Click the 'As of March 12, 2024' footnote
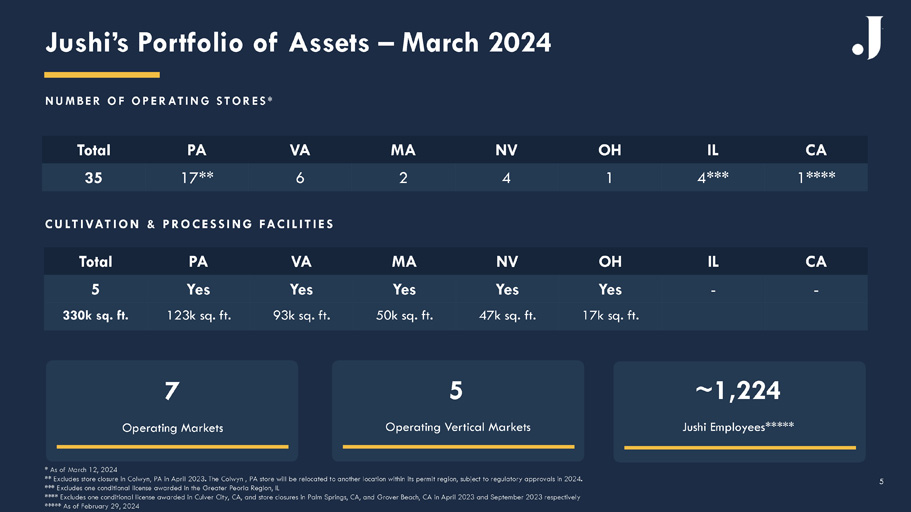 tap(82, 470)
